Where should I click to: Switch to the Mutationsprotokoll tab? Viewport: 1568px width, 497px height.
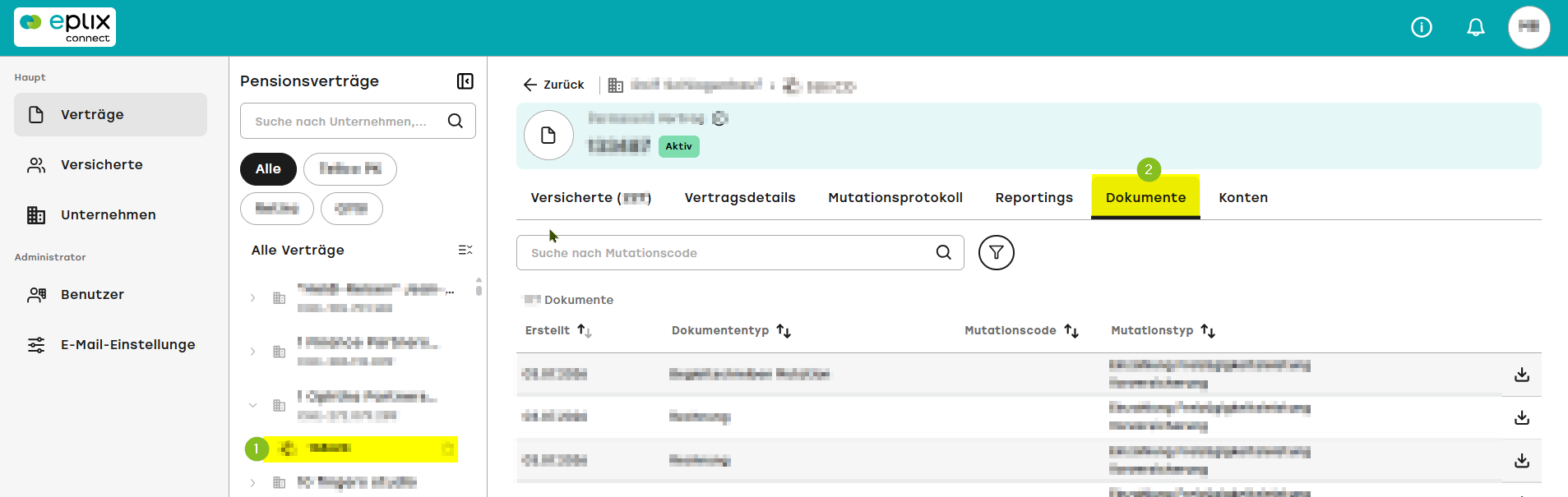tap(895, 197)
